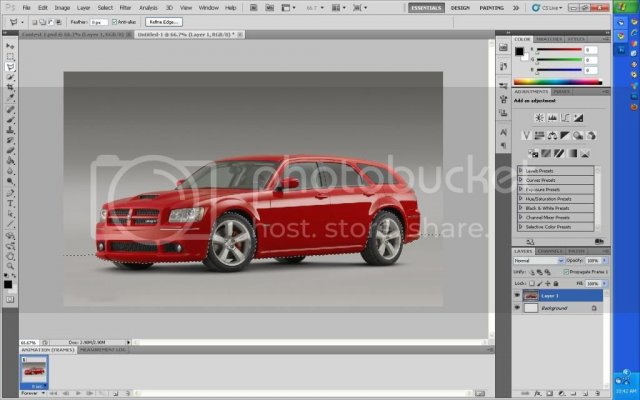Select the Rectangular Marquee tool
This screenshot has width=640, height=400.
point(10,56)
